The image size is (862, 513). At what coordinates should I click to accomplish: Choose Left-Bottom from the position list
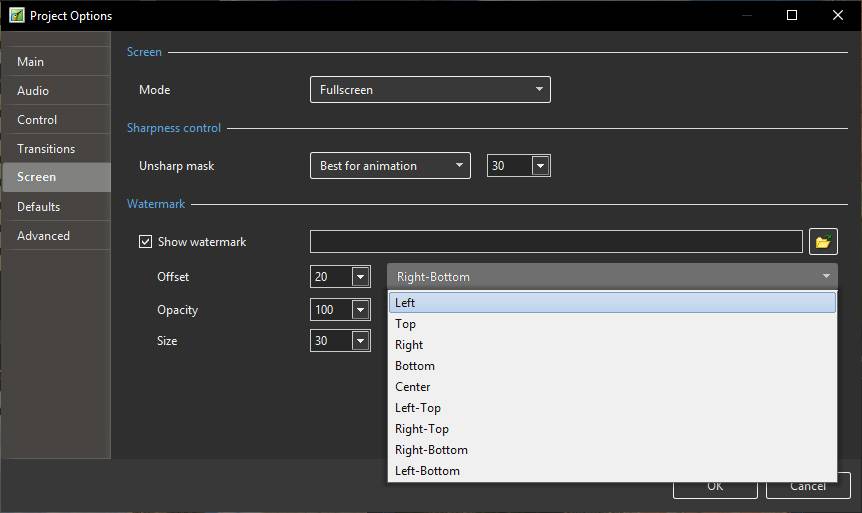coord(612,471)
